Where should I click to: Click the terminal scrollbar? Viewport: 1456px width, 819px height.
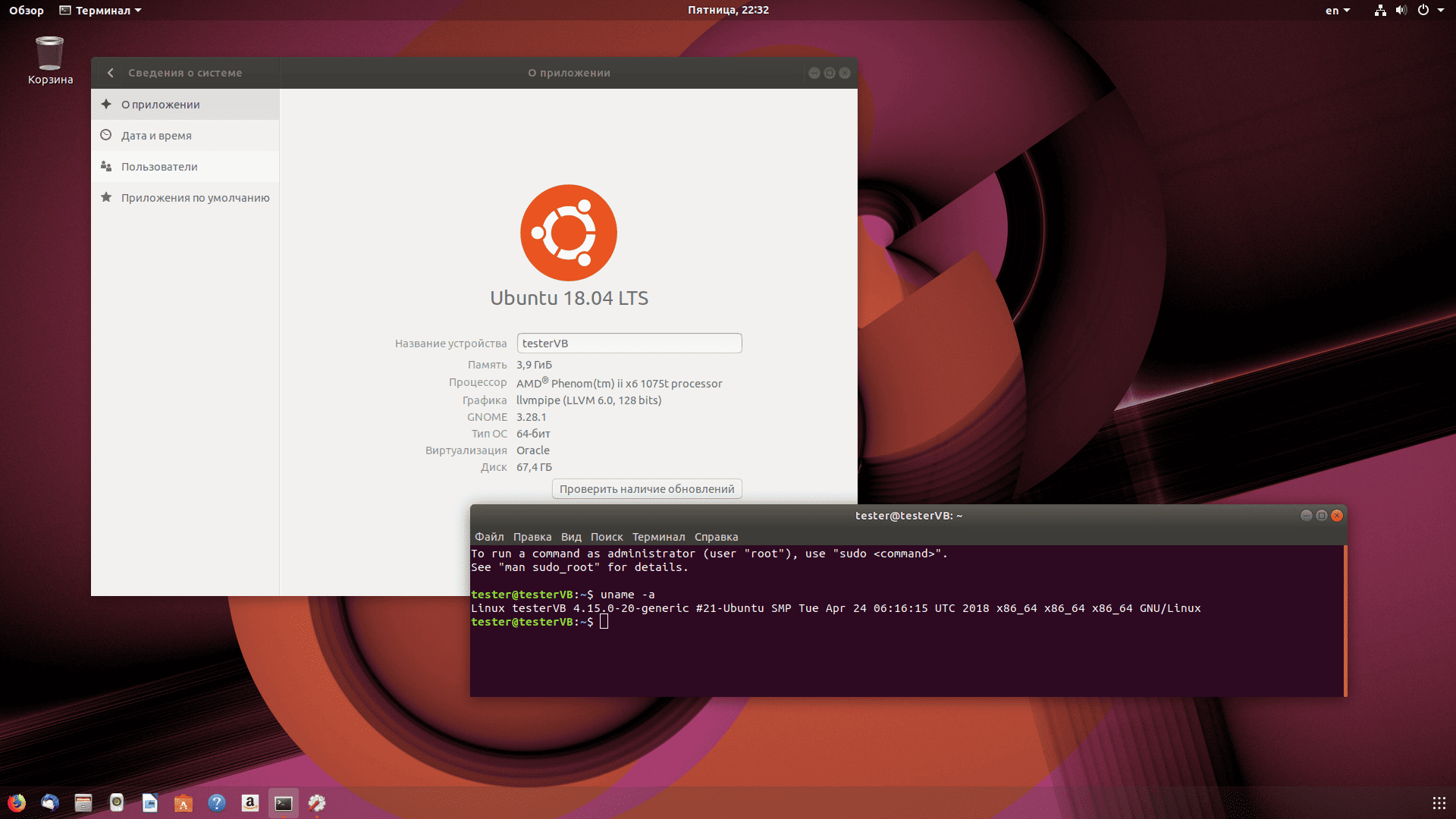(1345, 621)
